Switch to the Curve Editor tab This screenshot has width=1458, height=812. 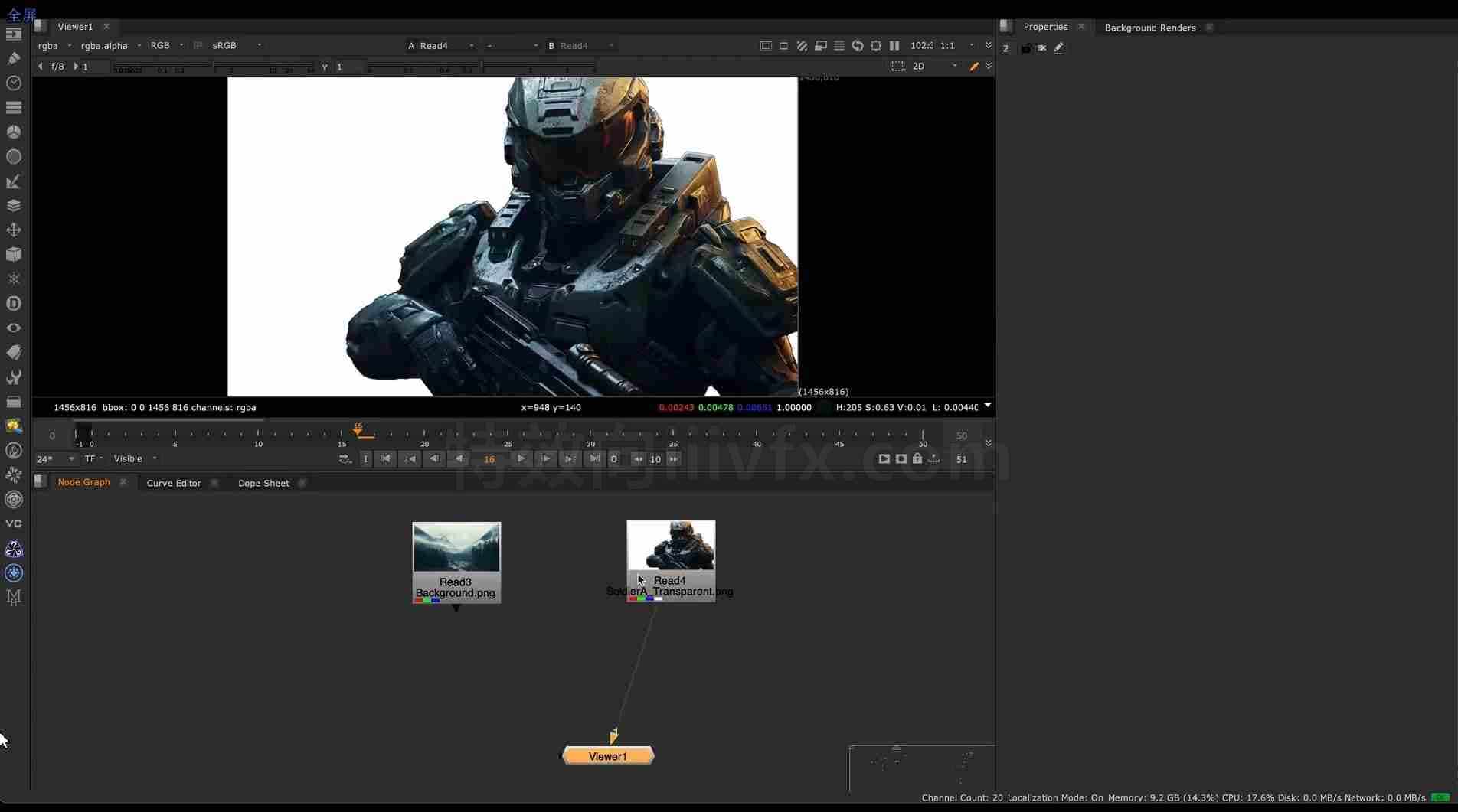coord(174,483)
